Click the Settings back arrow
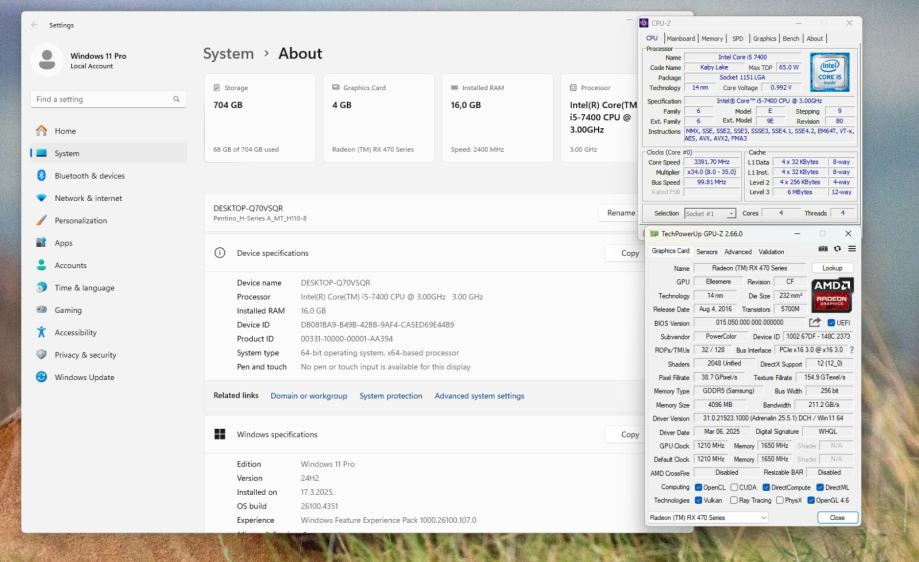The width and height of the screenshot is (919, 562). [x=36, y=25]
